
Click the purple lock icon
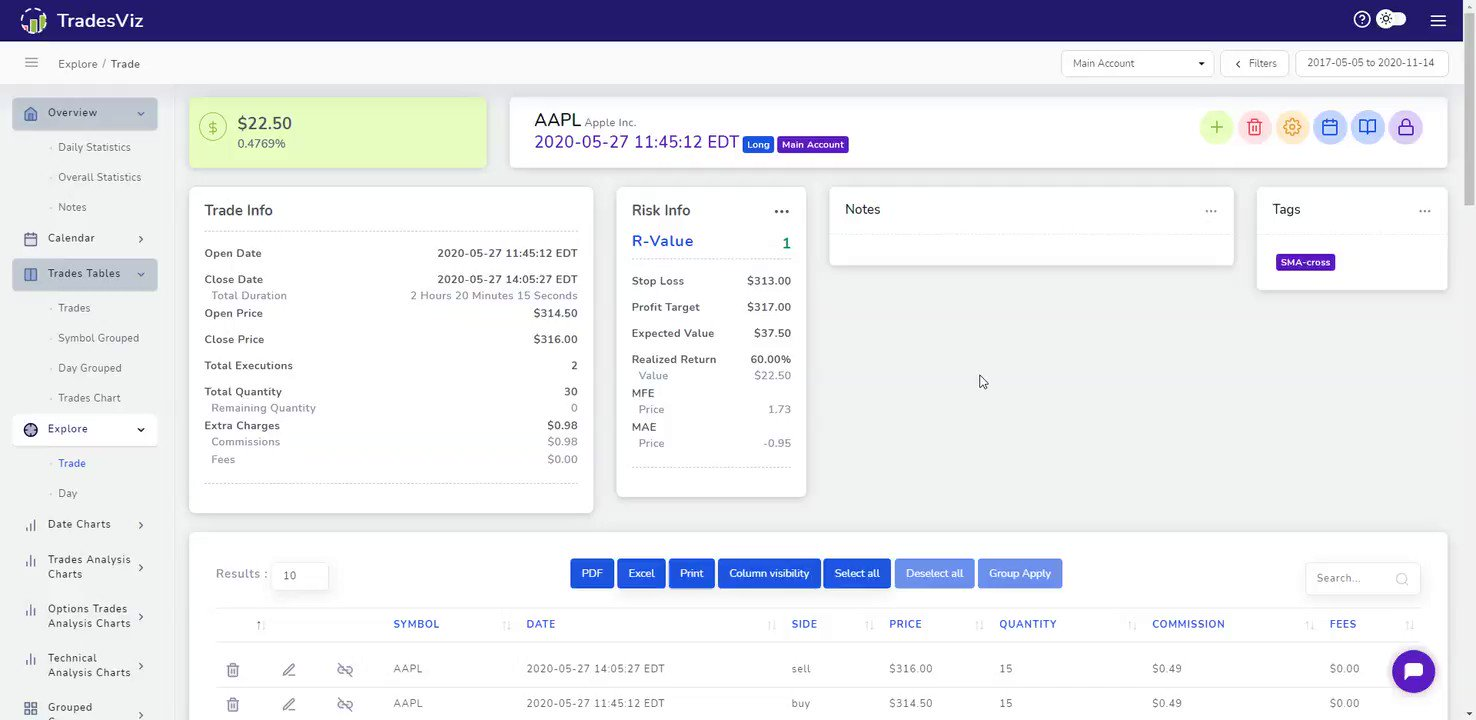[1406, 127]
